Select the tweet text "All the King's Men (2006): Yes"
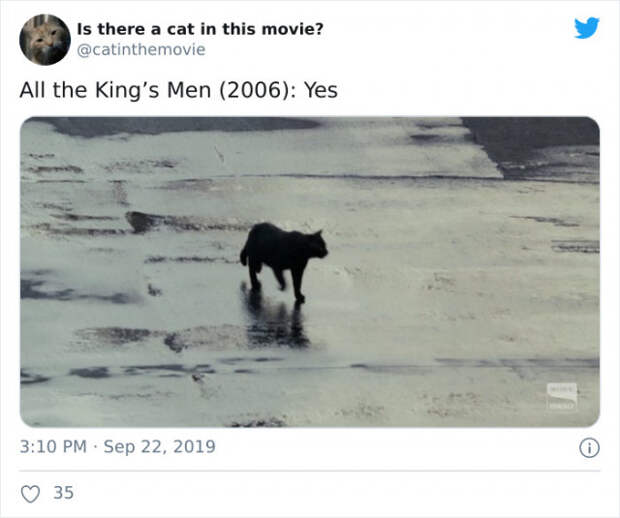This screenshot has height=518, width=620. (x=178, y=90)
